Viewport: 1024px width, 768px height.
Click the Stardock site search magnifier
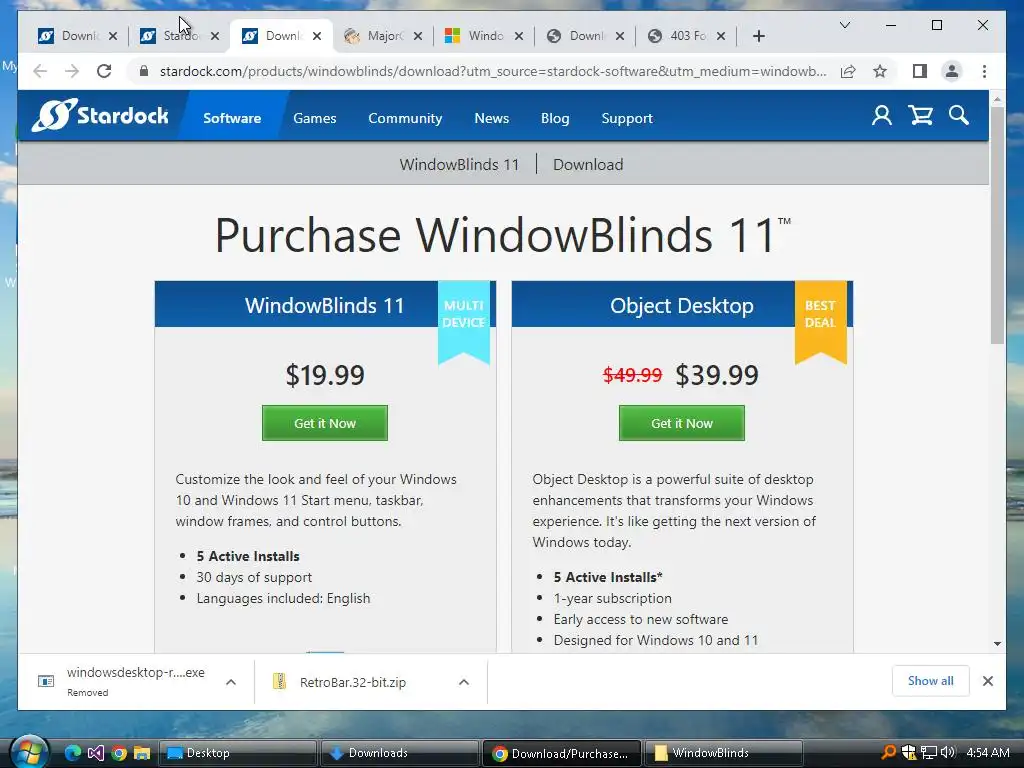(x=959, y=116)
